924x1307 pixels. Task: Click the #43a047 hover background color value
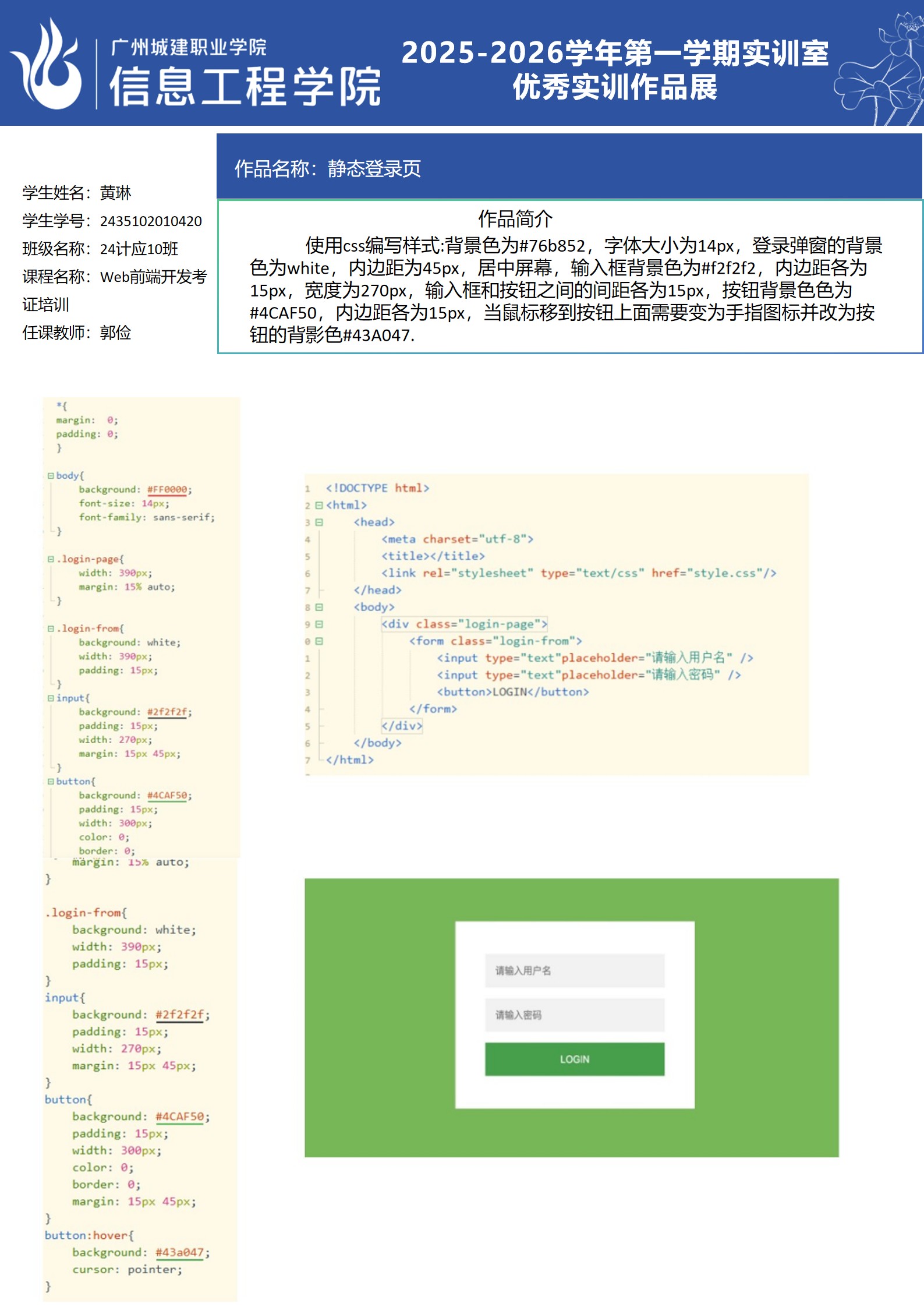[179, 1252]
